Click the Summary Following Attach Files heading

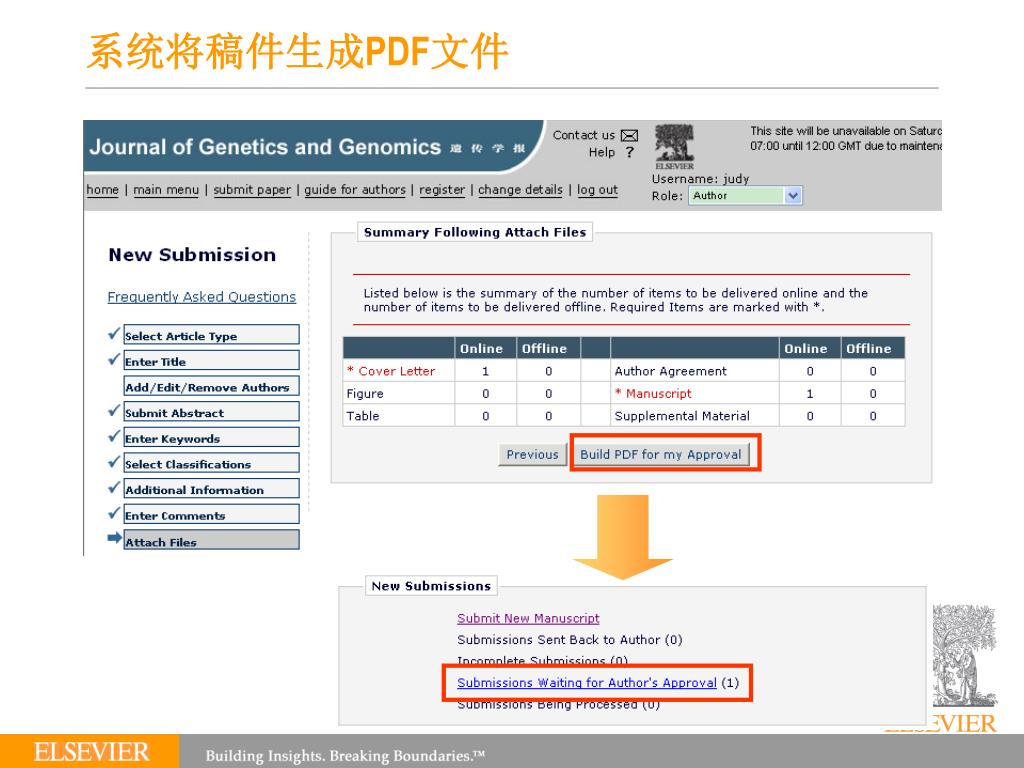[x=475, y=232]
